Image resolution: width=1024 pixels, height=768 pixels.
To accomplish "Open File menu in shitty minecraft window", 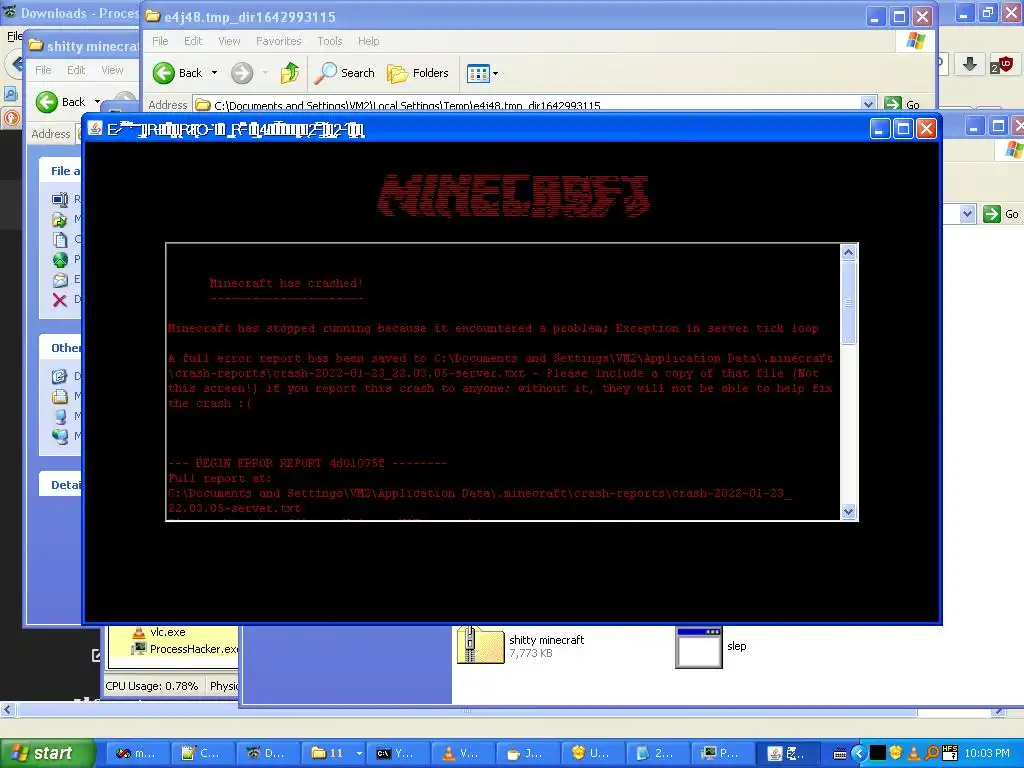I will [43, 70].
